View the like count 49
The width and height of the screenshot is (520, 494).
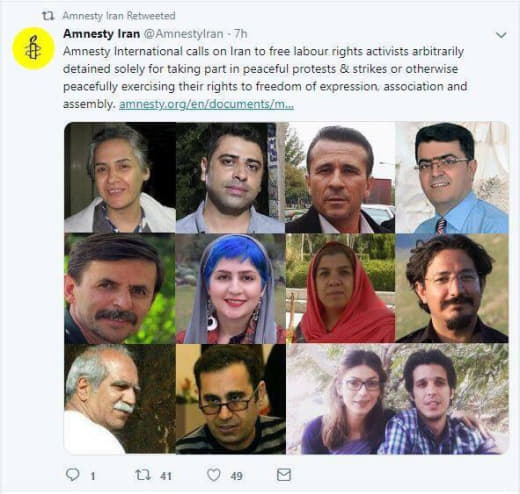click(236, 476)
